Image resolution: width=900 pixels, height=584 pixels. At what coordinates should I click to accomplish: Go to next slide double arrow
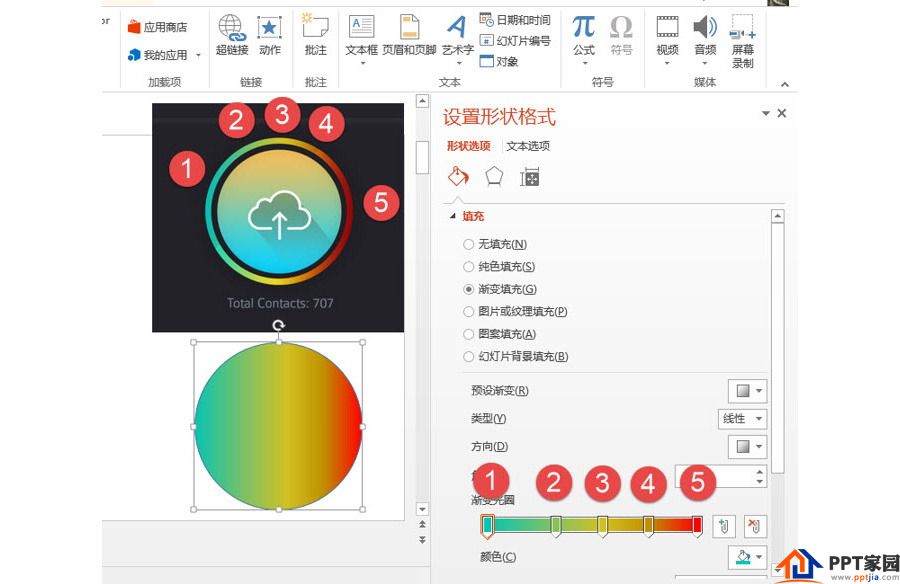click(422, 540)
